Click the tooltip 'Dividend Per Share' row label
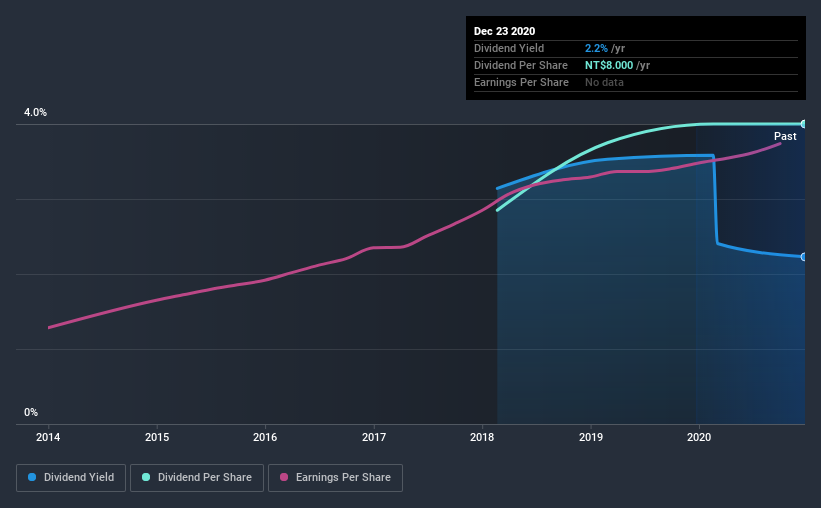 520,65
